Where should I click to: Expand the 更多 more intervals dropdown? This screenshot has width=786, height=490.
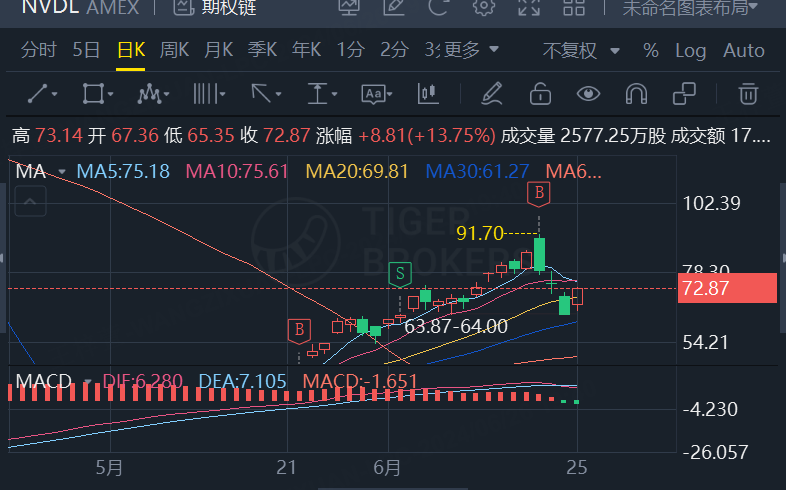click(471, 50)
